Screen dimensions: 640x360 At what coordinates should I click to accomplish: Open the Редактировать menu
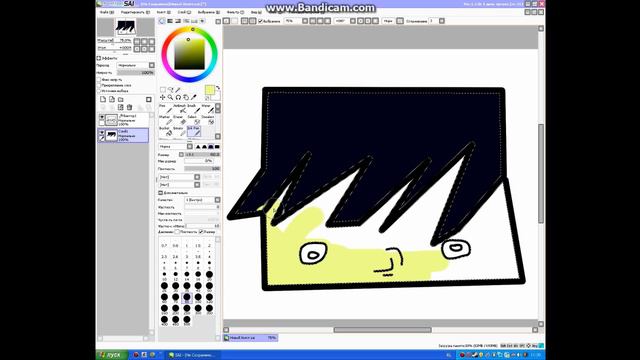135,12
